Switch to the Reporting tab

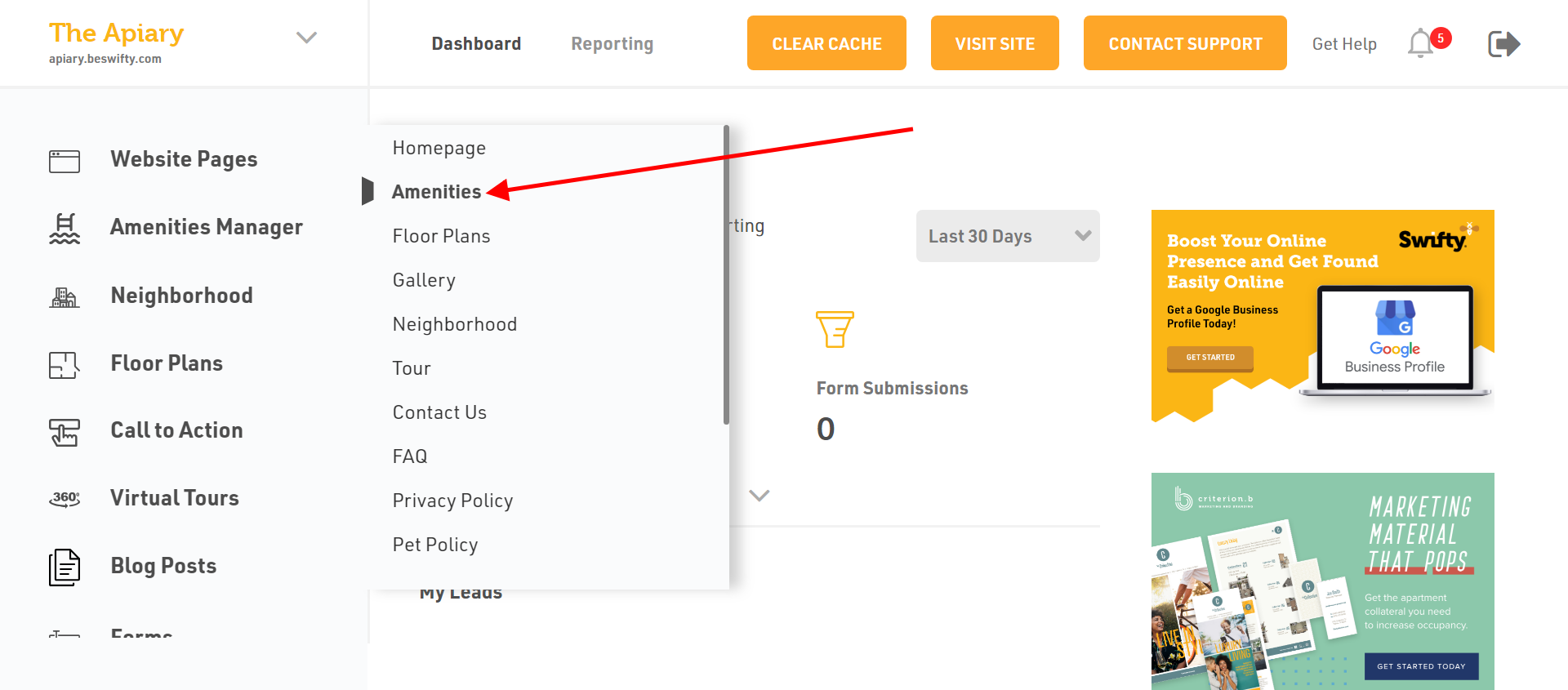point(612,44)
